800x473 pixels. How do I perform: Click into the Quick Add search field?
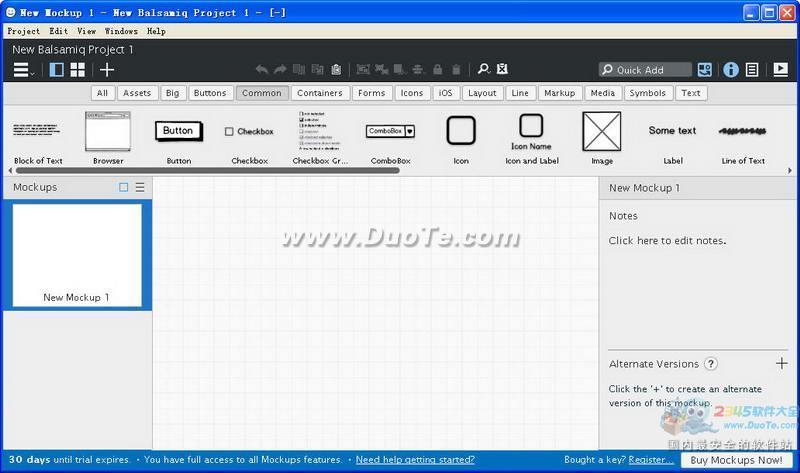[x=645, y=70]
